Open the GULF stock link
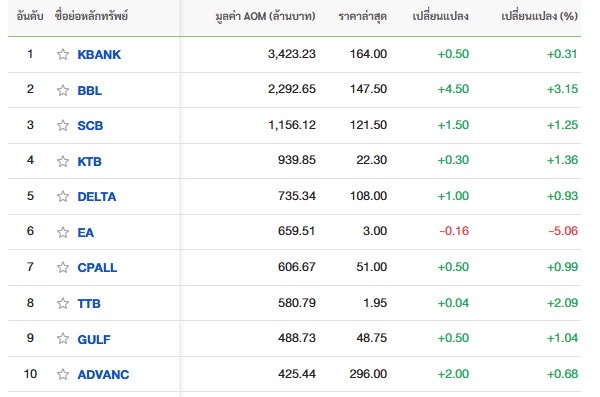The image size is (600, 397). [94, 339]
